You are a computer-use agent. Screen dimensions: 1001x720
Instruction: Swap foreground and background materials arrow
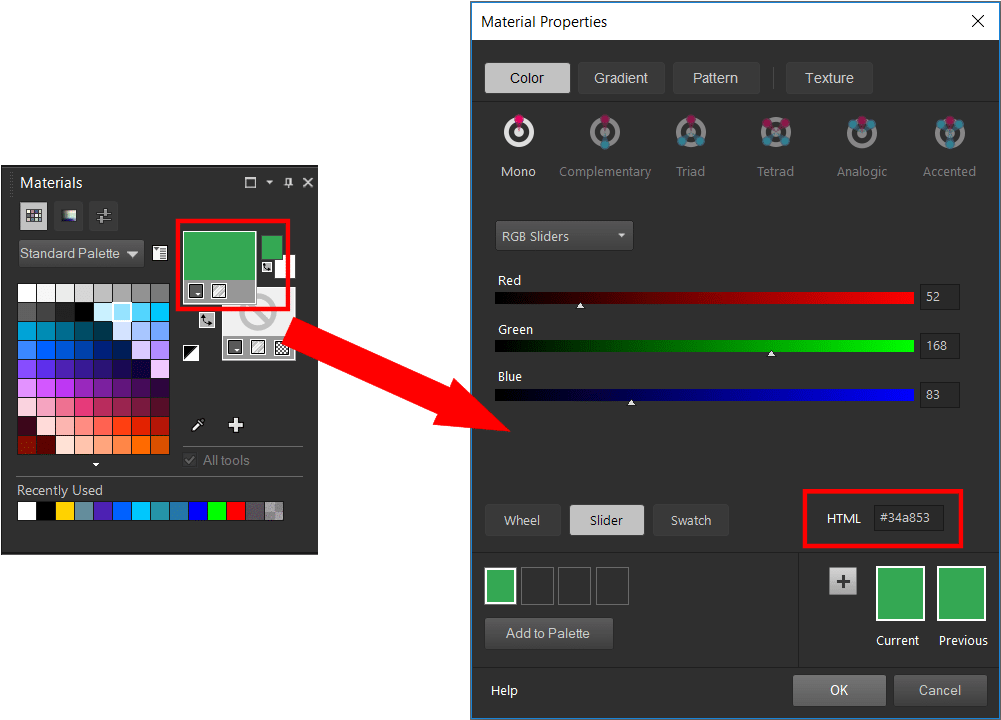[x=207, y=319]
